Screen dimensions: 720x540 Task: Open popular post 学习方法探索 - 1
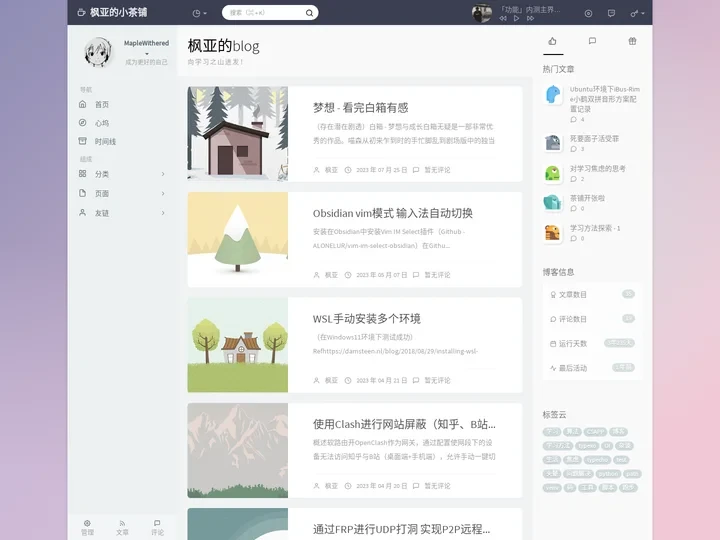595,228
